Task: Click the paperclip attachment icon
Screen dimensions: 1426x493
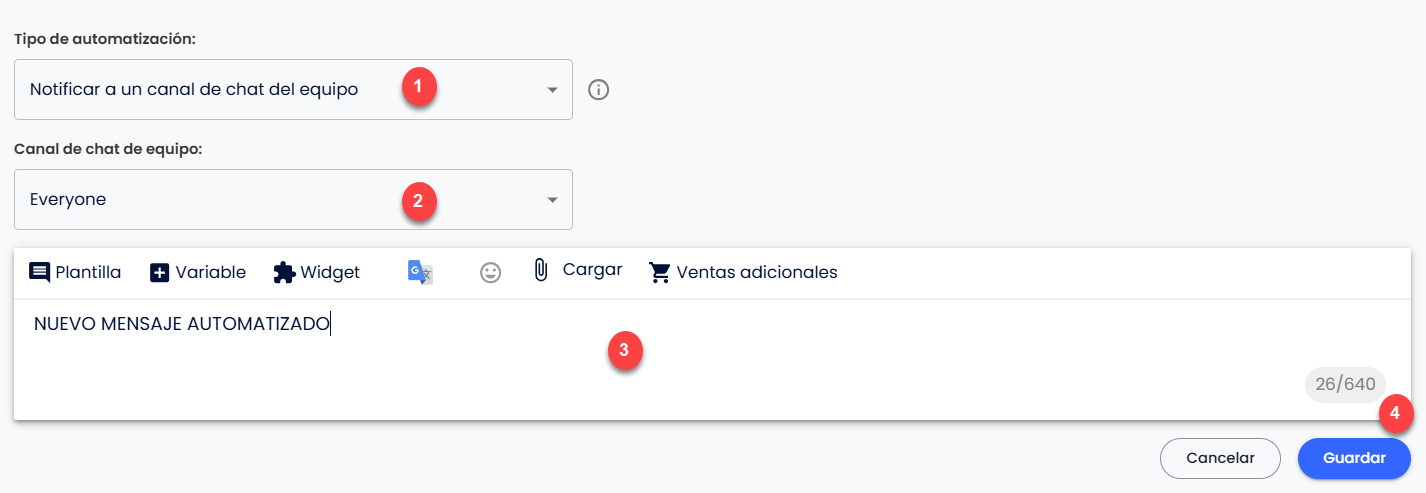Action: [x=541, y=270]
